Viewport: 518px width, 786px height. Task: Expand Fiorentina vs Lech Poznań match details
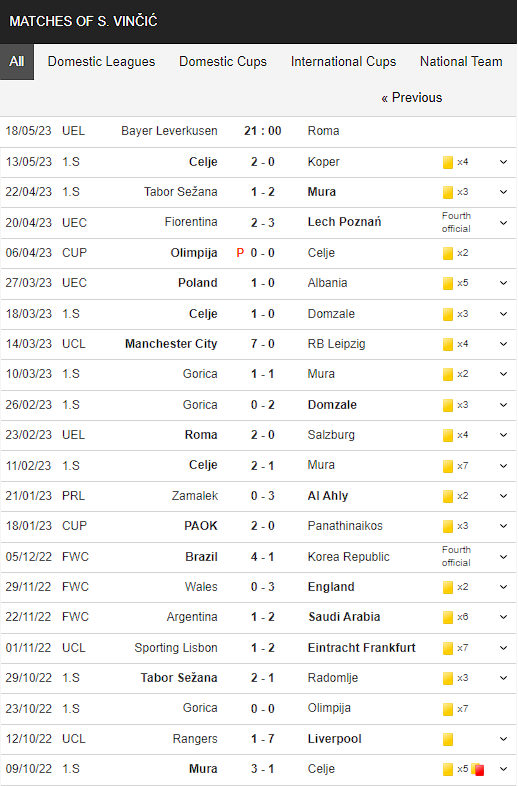[x=503, y=223]
